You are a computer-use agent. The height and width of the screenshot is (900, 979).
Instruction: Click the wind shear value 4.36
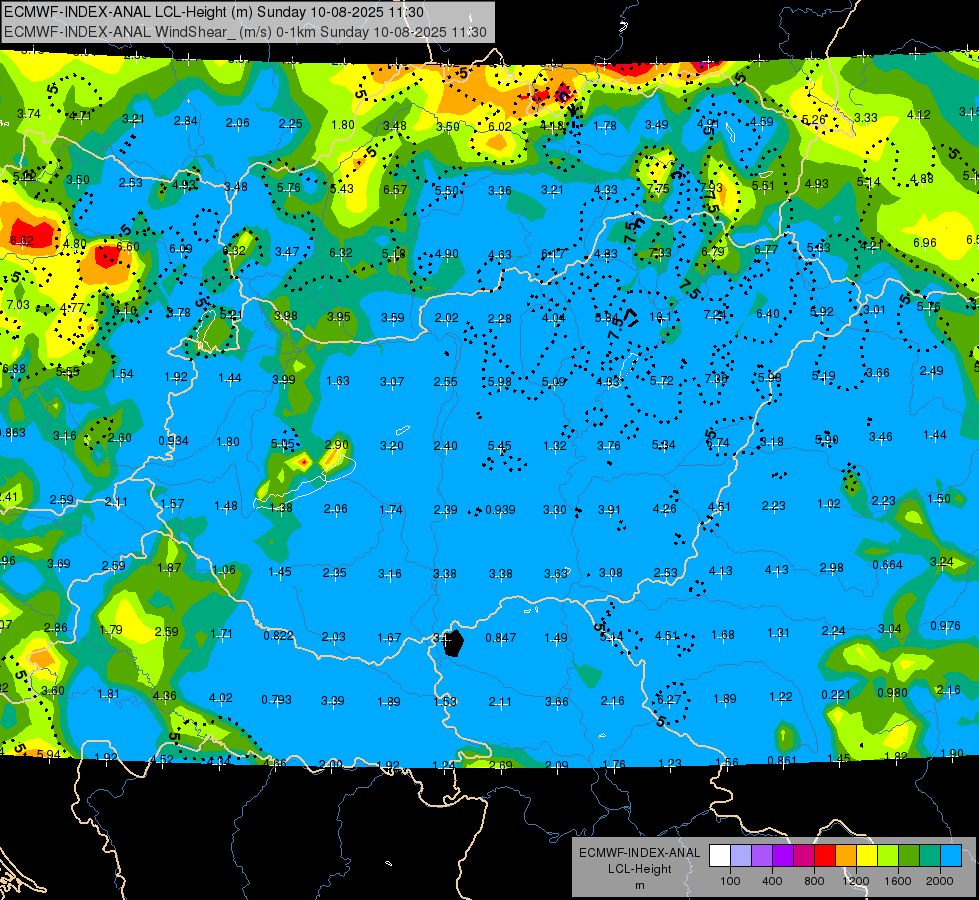click(x=164, y=695)
